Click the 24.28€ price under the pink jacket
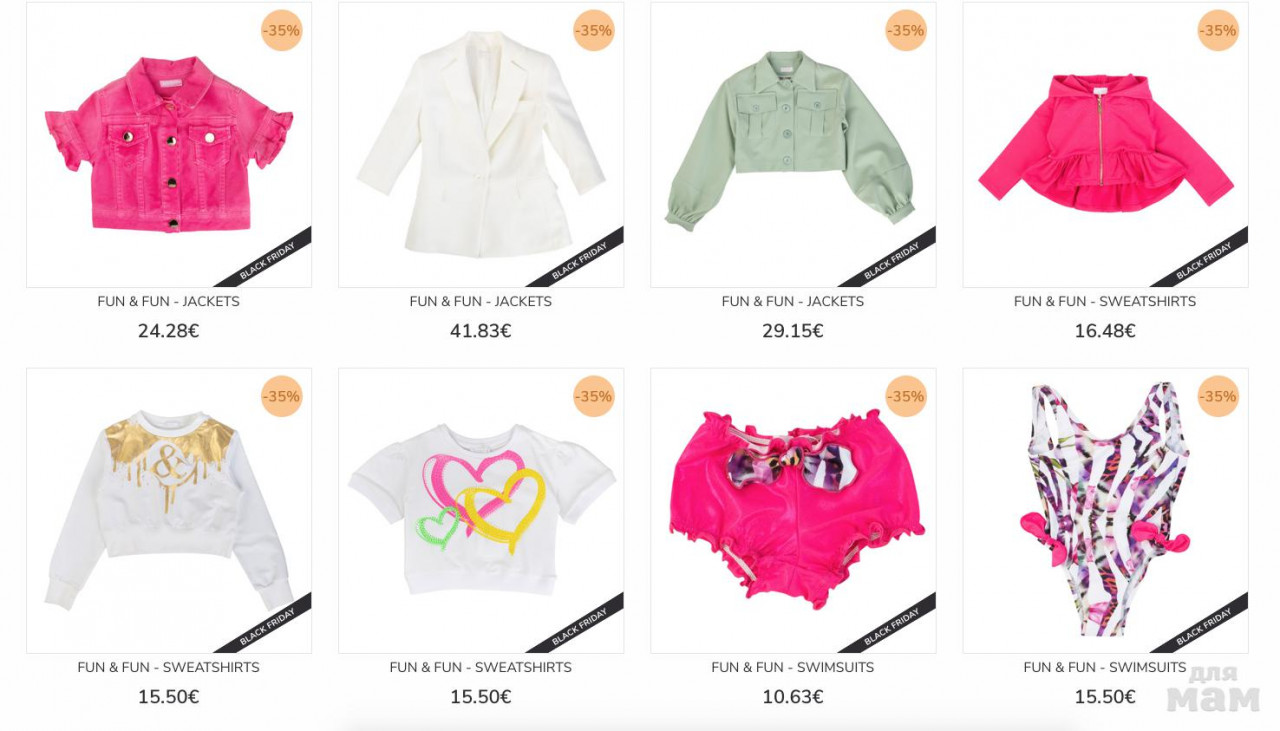Image resolution: width=1280 pixels, height=731 pixels. (169, 331)
